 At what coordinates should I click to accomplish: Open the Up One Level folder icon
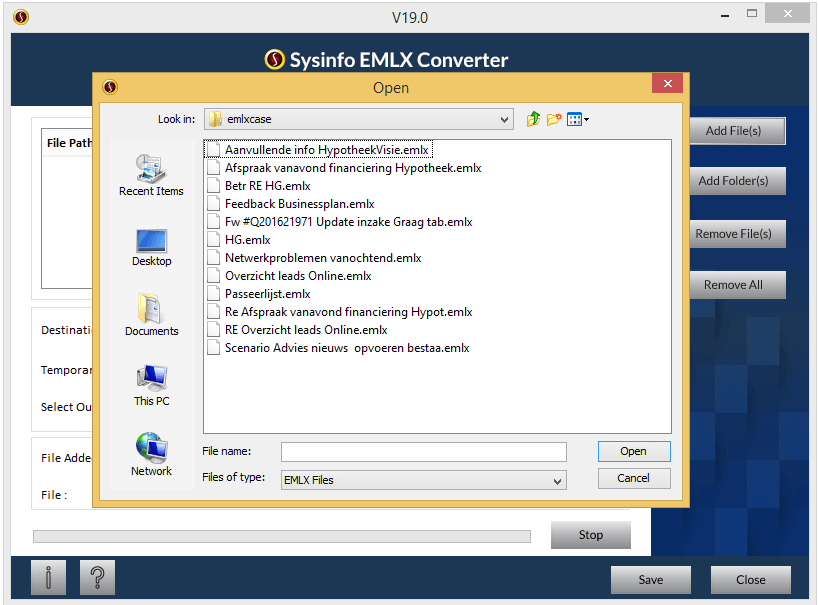pyautogui.click(x=532, y=118)
